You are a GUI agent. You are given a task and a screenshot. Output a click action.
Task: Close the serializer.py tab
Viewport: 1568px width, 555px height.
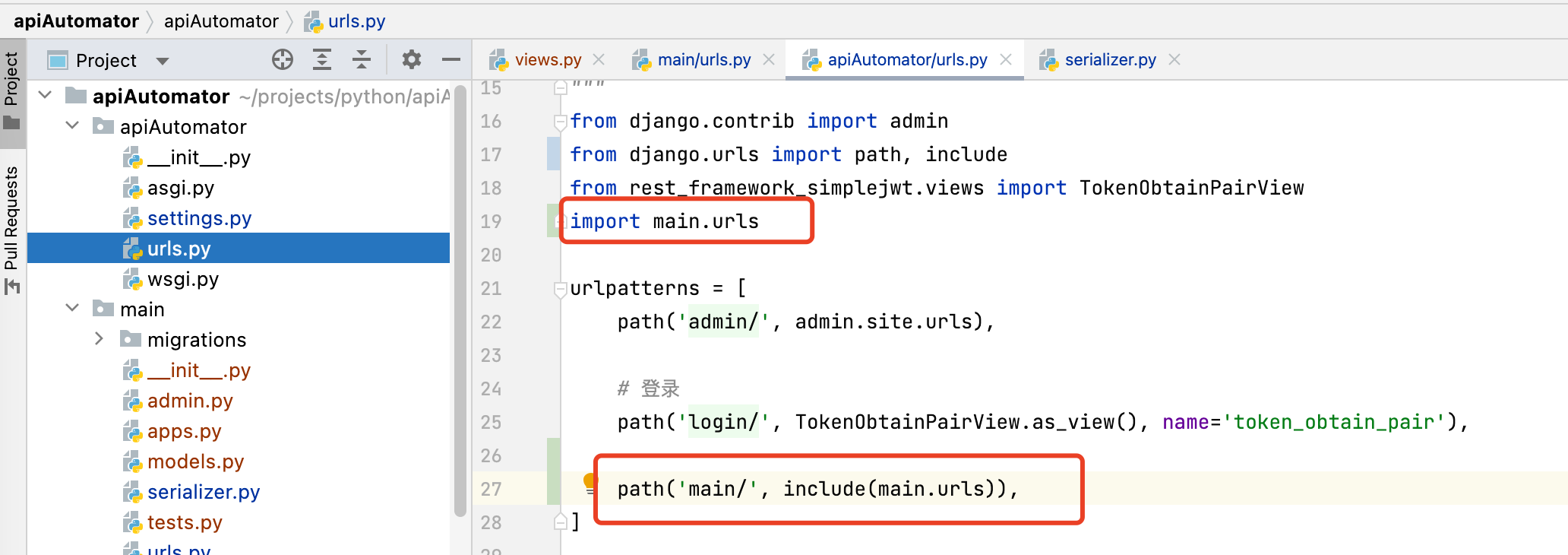tap(1174, 59)
